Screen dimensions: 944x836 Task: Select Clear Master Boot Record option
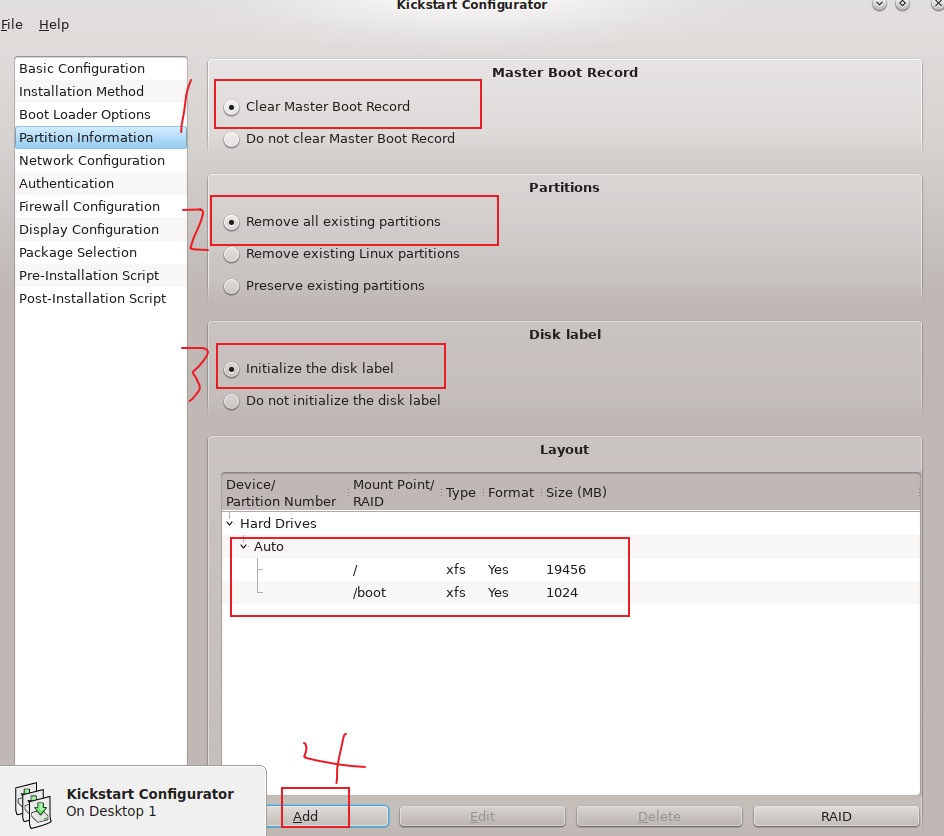tap(231, 107)
